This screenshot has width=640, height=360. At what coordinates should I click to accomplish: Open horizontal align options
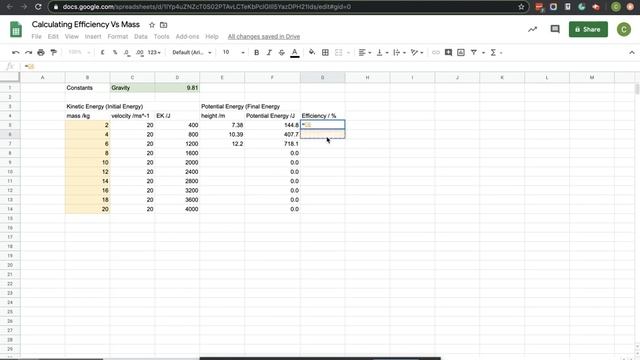[364, 53]
